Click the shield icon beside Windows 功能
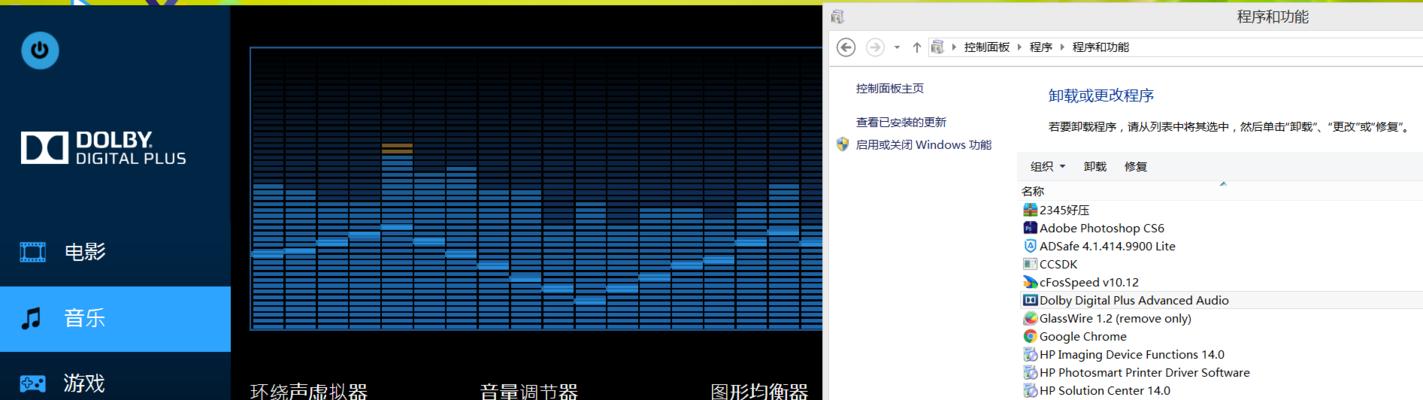The width and height of the screenshot is (1423, 400). [843, 144]
